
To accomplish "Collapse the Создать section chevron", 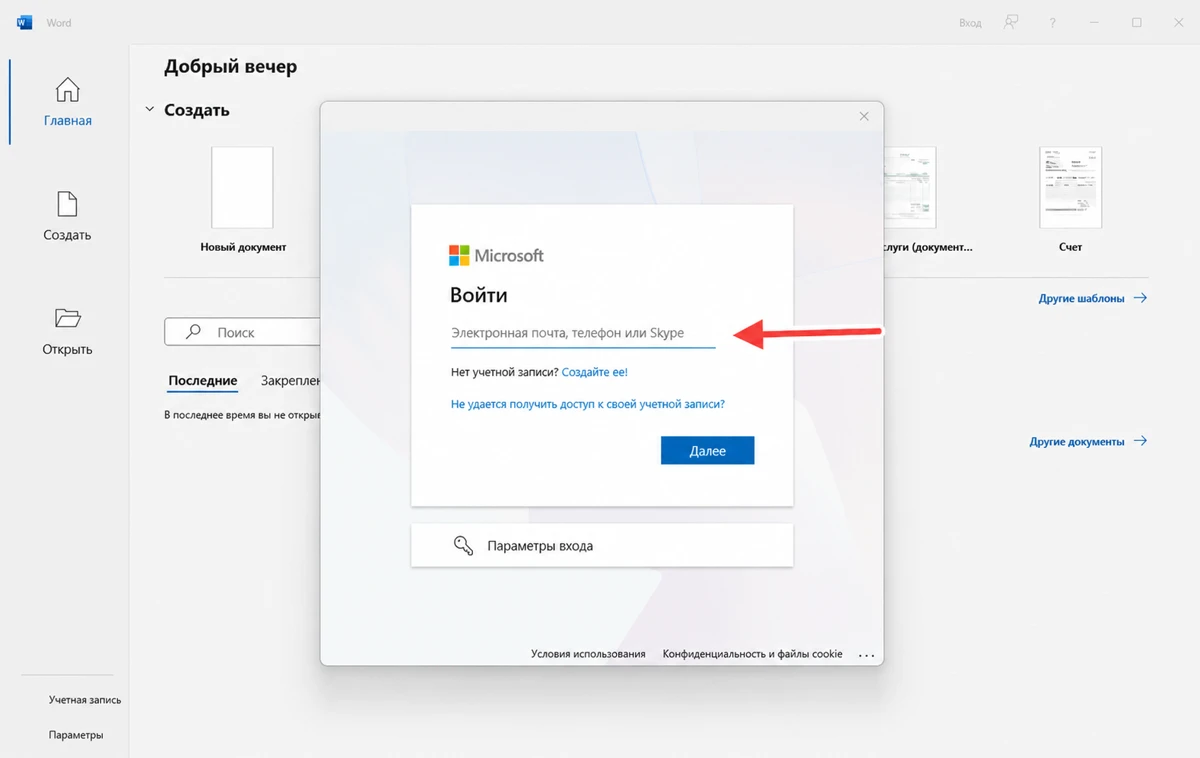I will [x=150, y=110].
